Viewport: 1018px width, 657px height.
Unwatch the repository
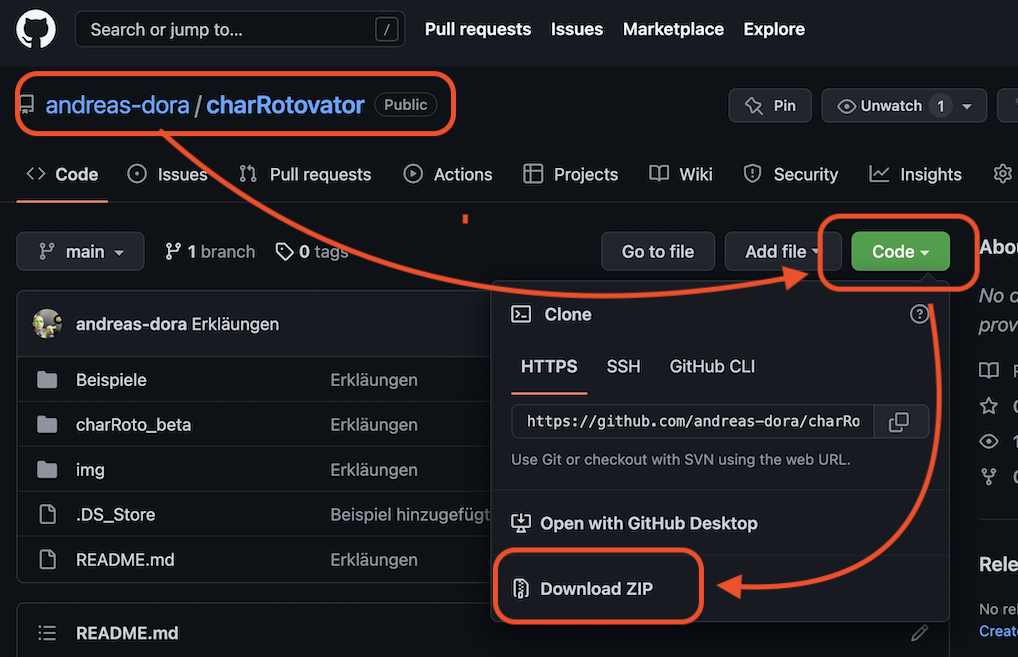click(889, 105)
